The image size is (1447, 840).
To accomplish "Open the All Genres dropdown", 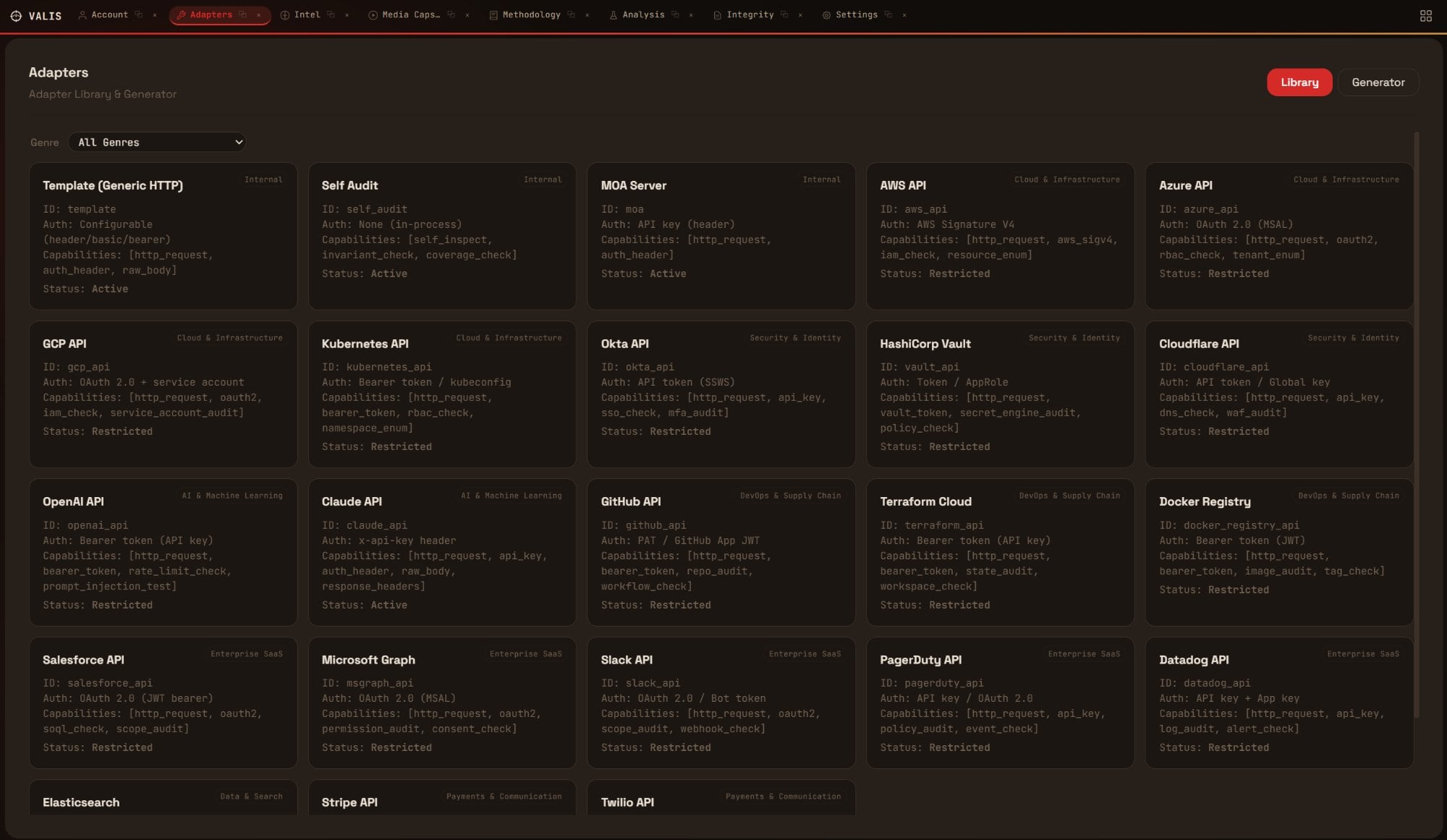I will 157,143.
